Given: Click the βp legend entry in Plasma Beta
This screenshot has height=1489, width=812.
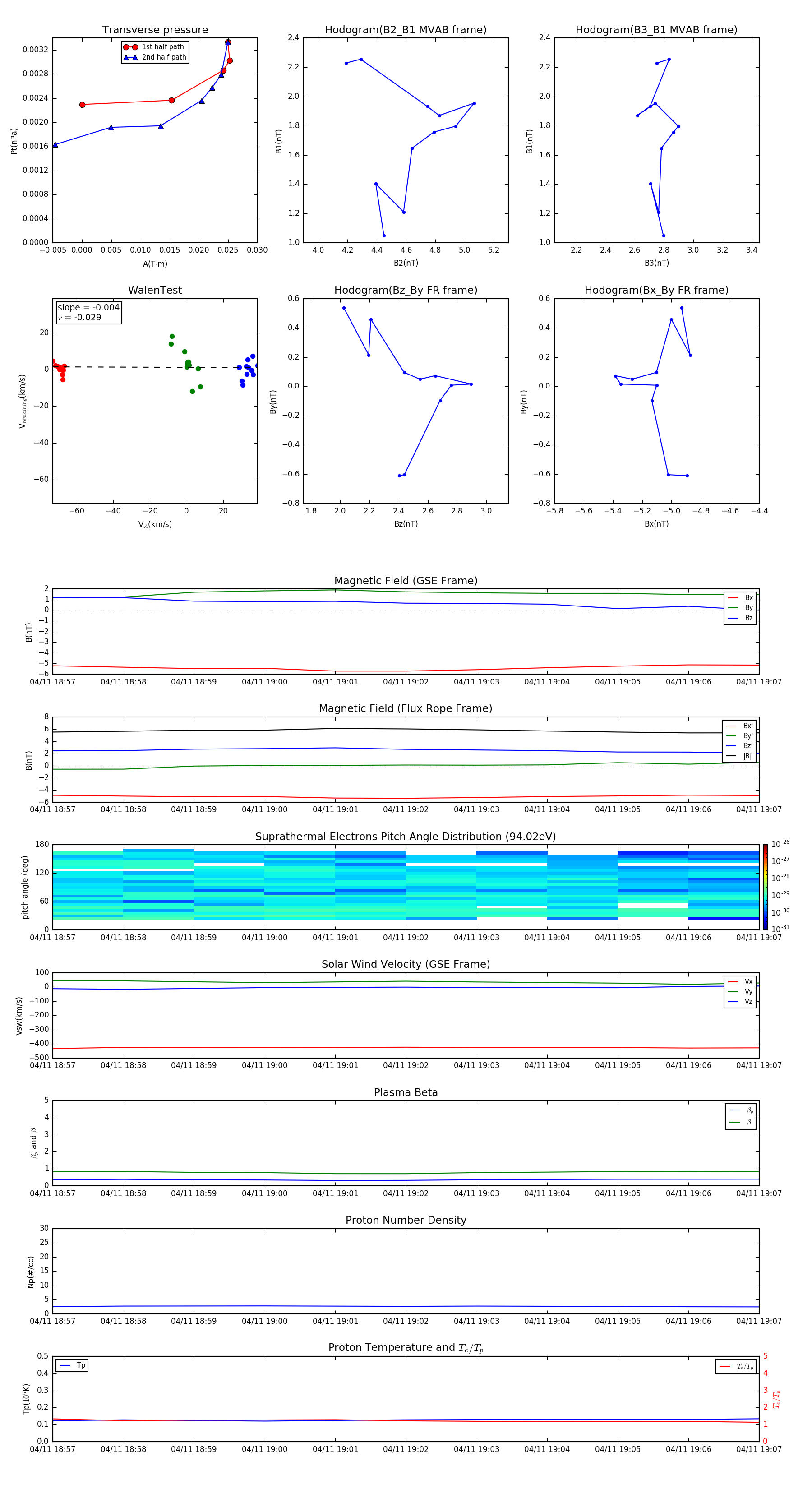Looking at the screenshot, I should pyautogui.click(x=741, y=1110).
